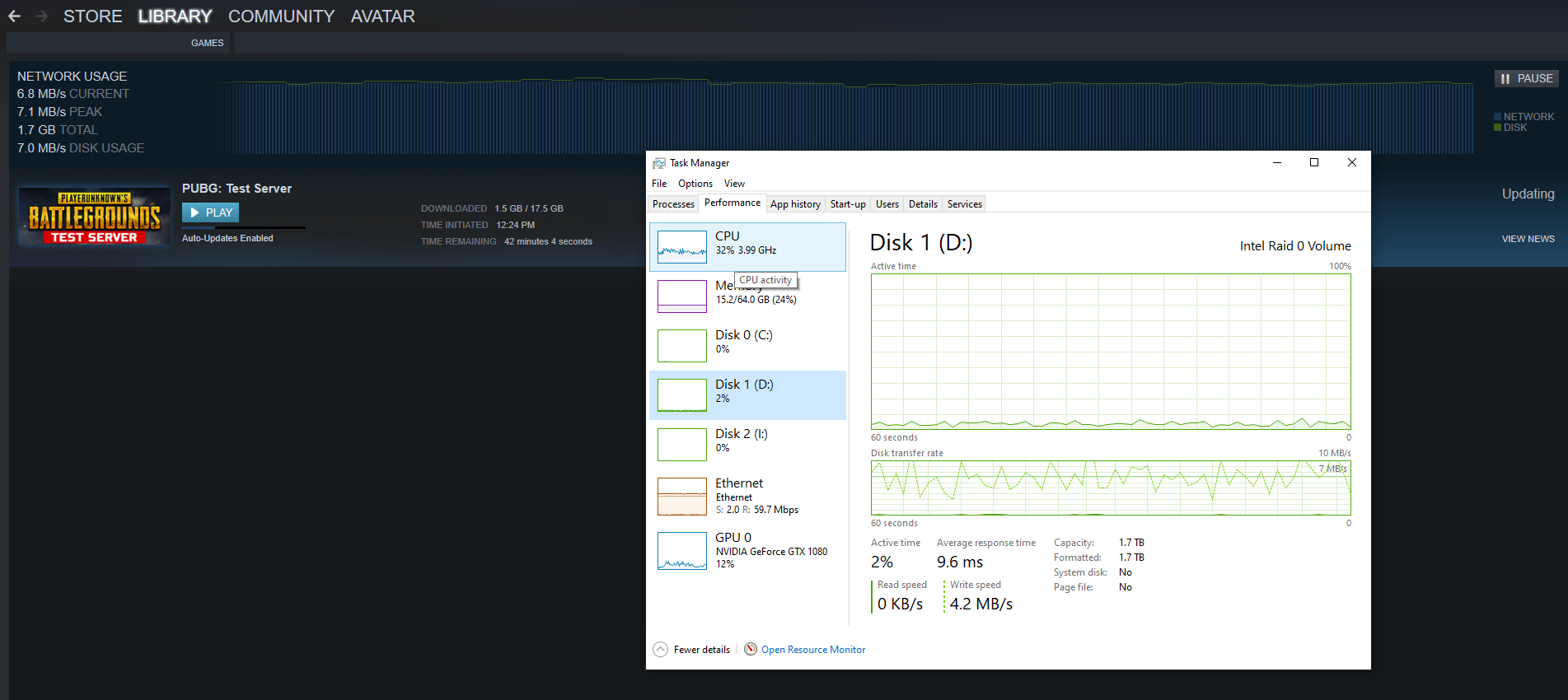
Task: Maximize the Task Manager window
Action: pos(1314,162)
